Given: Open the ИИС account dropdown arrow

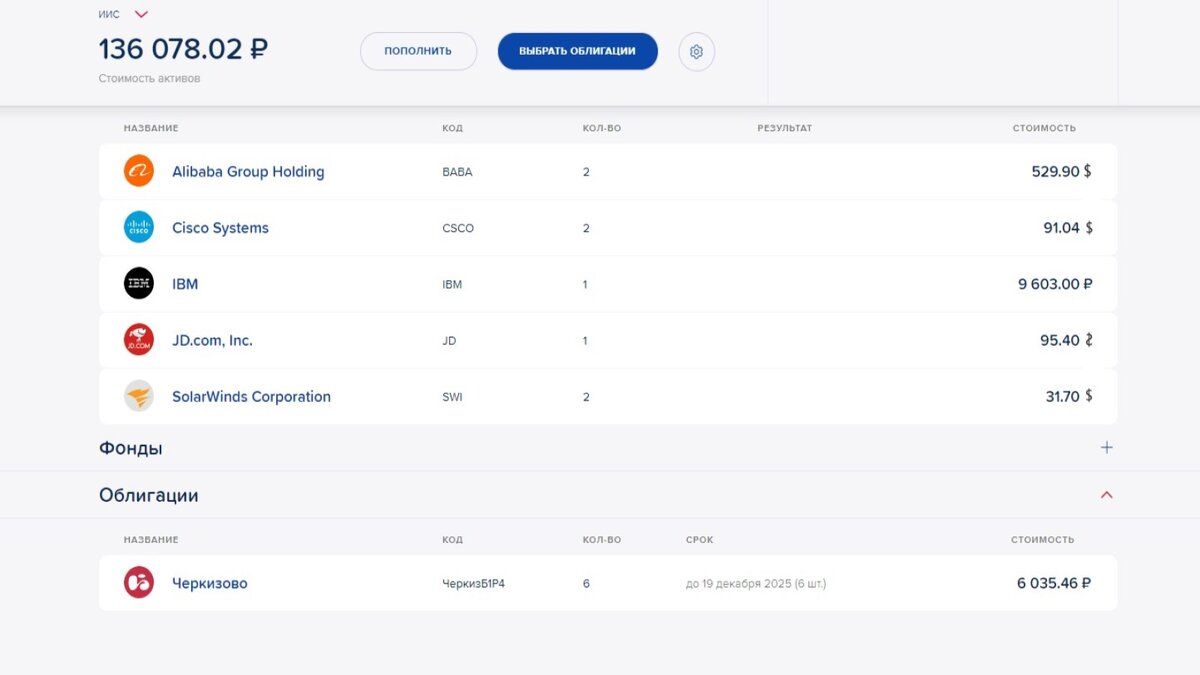Looking at the screenshot, I should tap(141, 14).
